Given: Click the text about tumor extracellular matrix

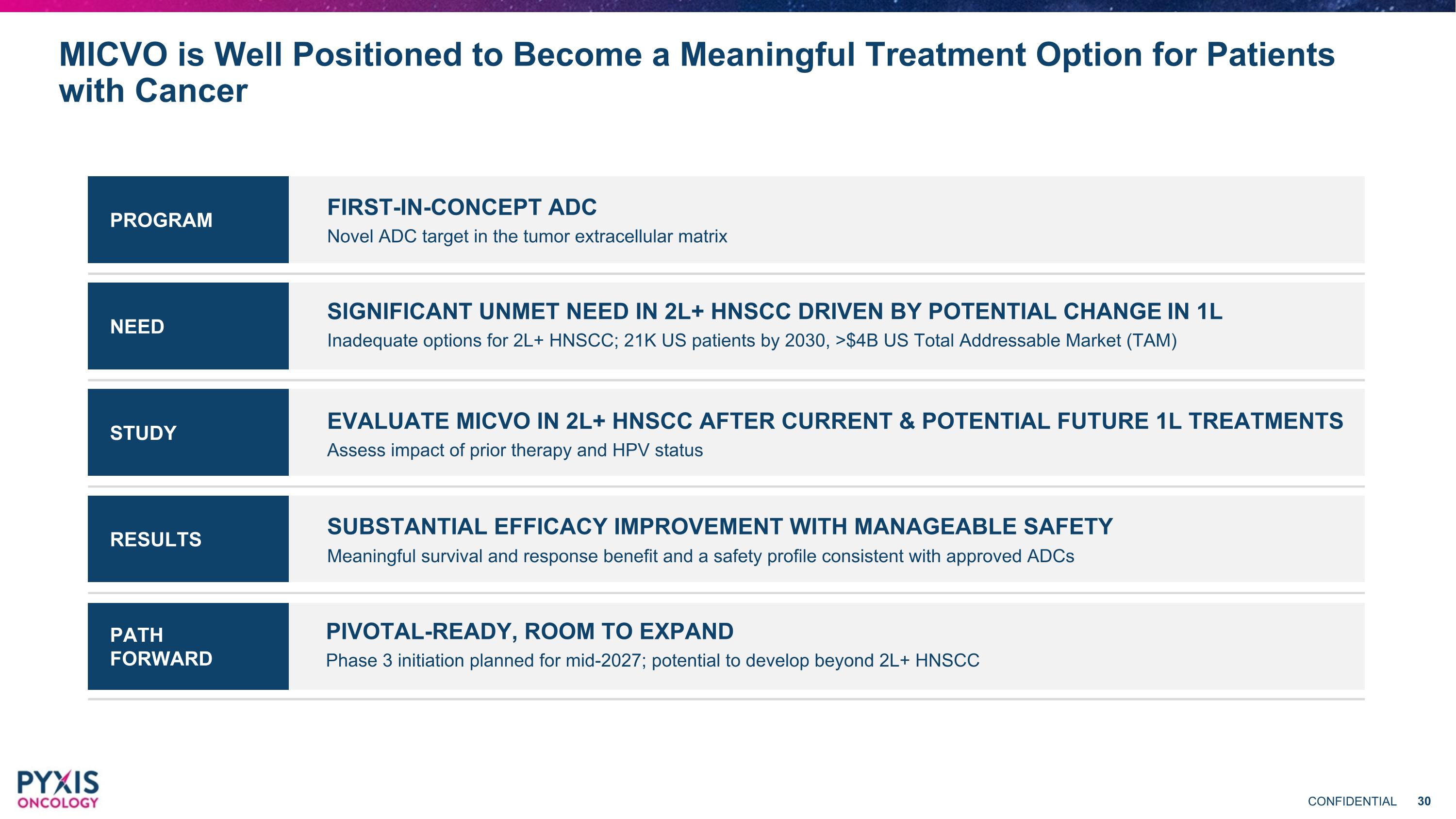Looking at the screenshot, I should pyautogui.click(x=528, y=236).
